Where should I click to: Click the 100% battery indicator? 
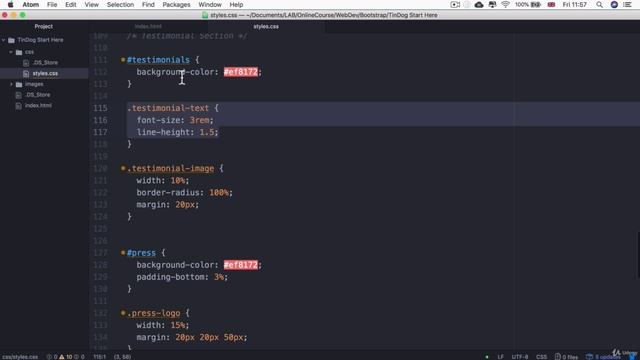tap(528, 4)
